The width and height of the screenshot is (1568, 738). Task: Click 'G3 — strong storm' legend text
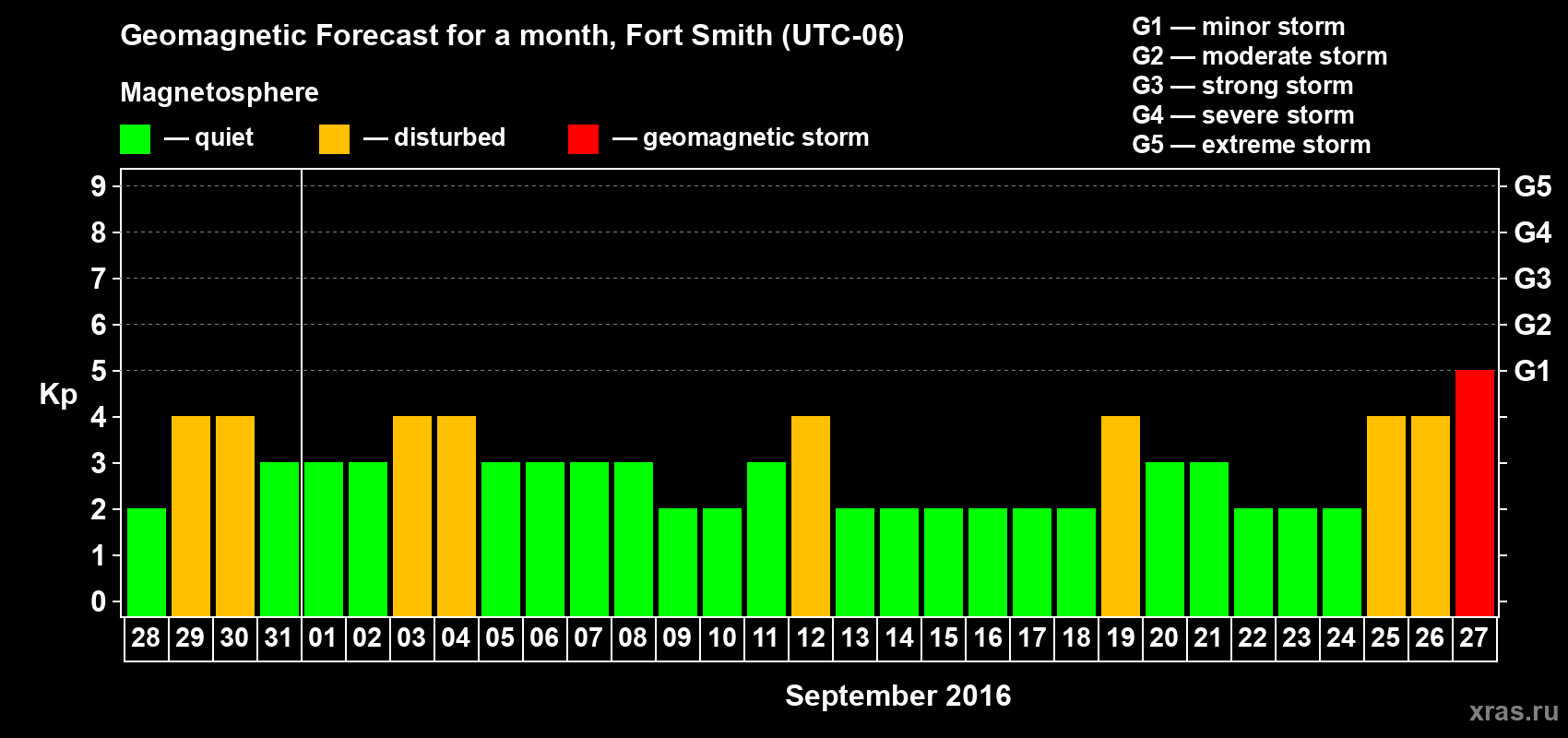coord(1242,86)
